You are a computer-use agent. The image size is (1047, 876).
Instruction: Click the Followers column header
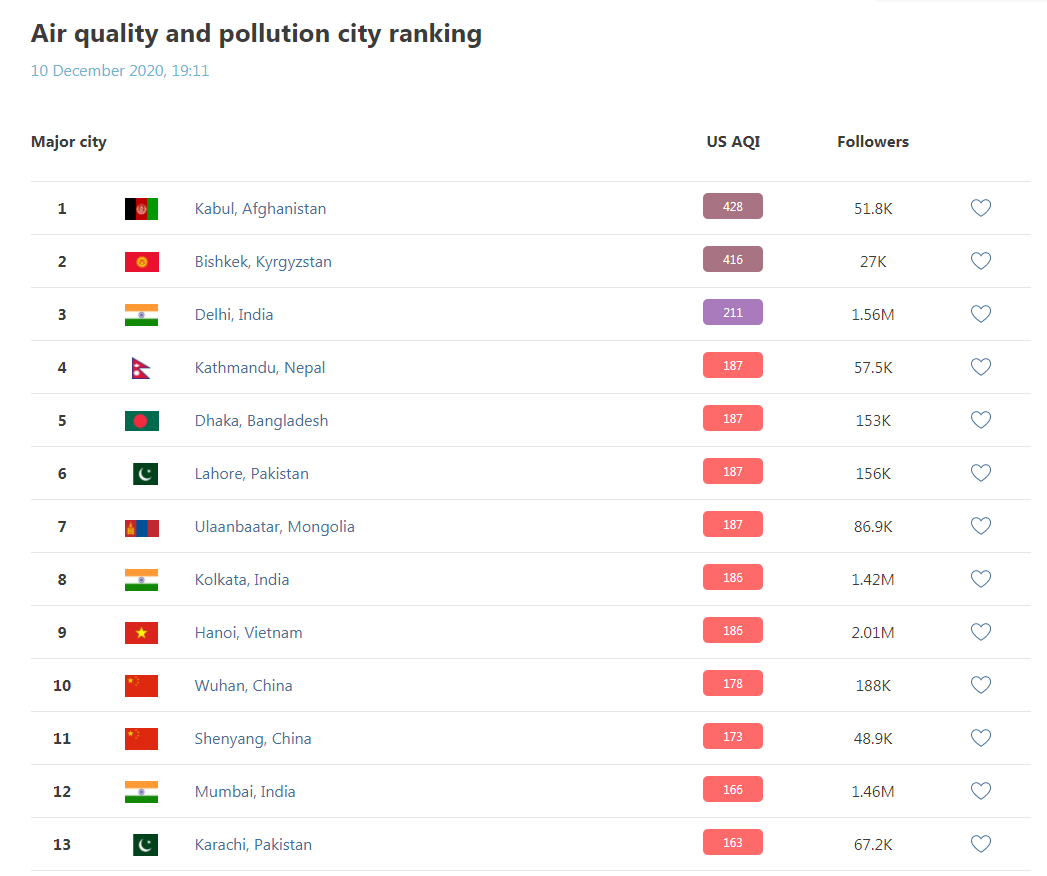tap(873, 142)
